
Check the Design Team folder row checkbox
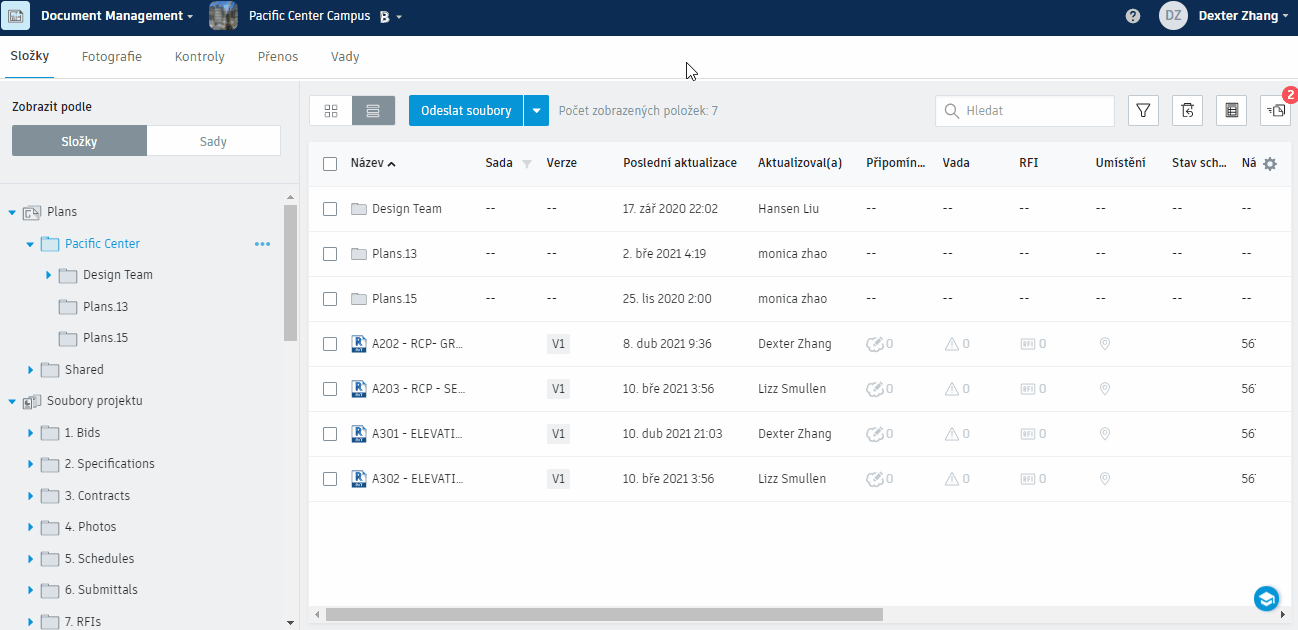(330, 209)
